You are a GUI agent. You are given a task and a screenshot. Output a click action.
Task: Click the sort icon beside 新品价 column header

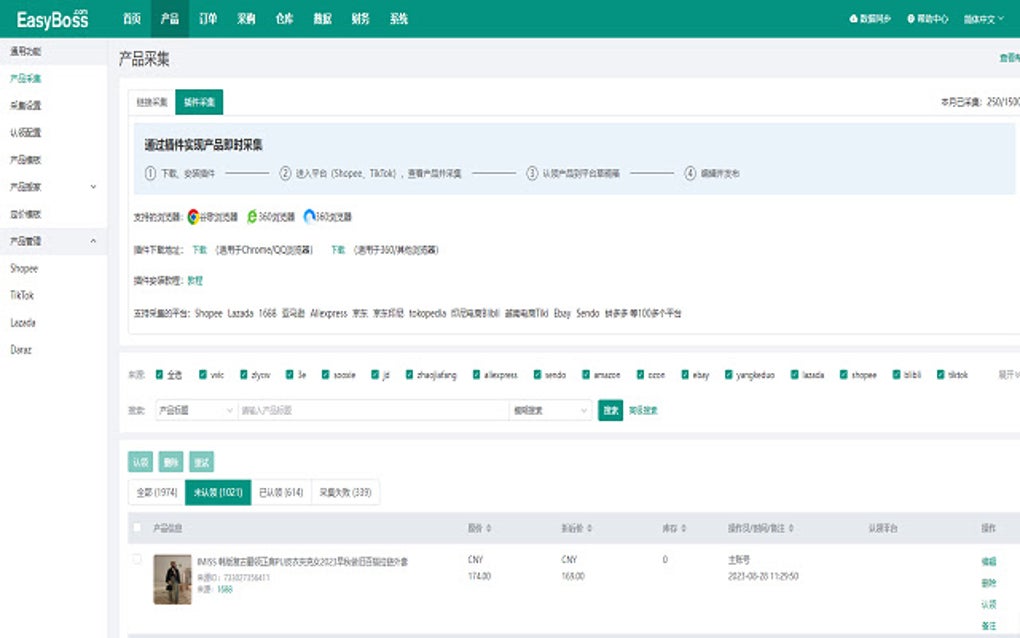(x=586, y=527)
